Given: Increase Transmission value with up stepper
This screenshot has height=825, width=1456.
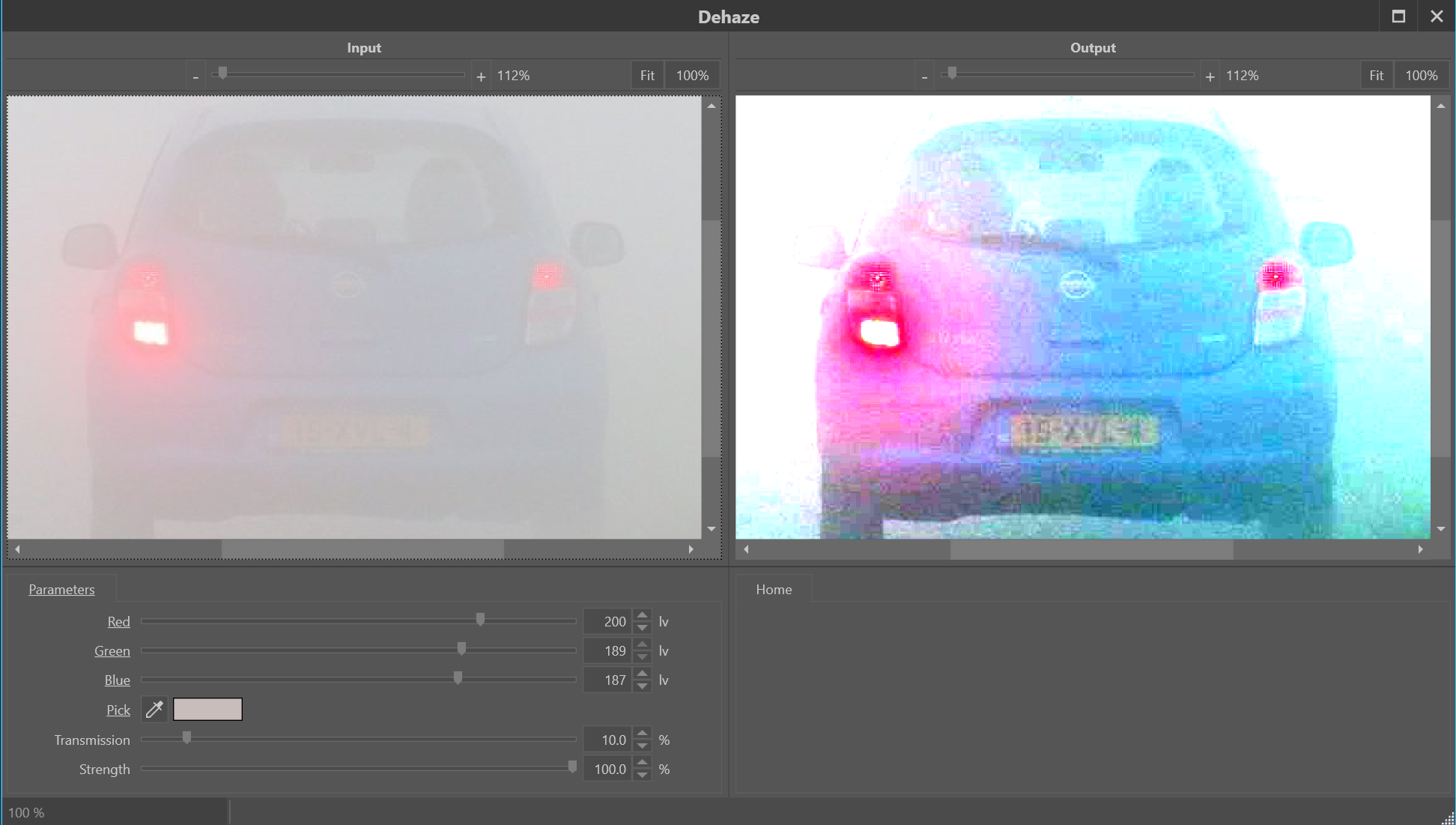Looking at the screenshot, I should (642, 734).
